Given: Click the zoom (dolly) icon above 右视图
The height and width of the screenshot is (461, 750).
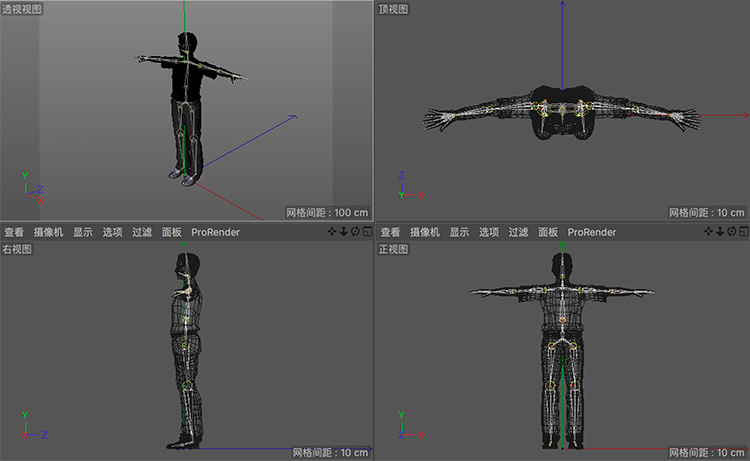Looking at the screenshot, I should point(343,232).
